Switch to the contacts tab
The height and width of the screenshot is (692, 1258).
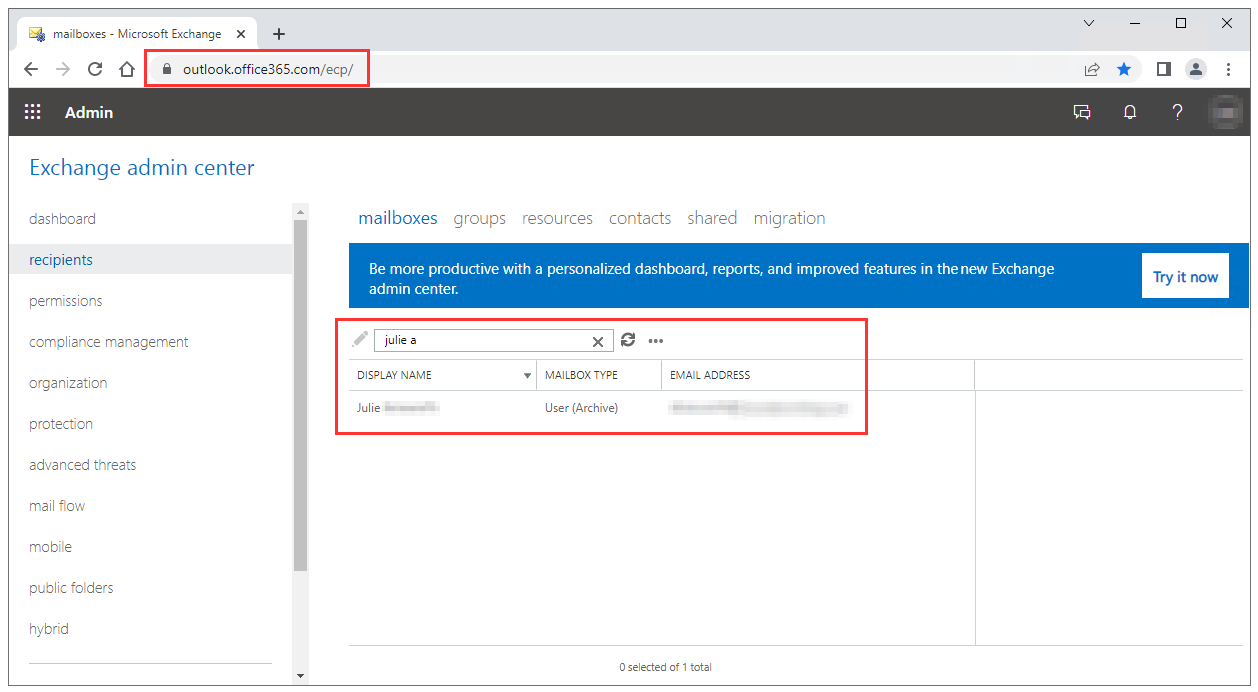(x=640, y=218)
